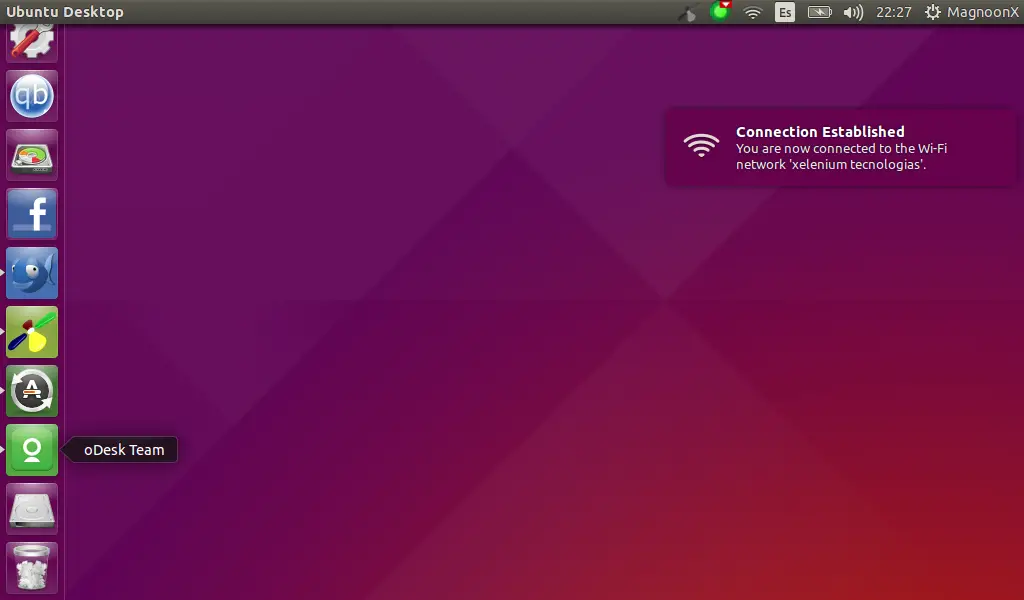Click the Connection Established notification bubble
This screenshot has height=600, width=1024.
(x=840, y=147)
